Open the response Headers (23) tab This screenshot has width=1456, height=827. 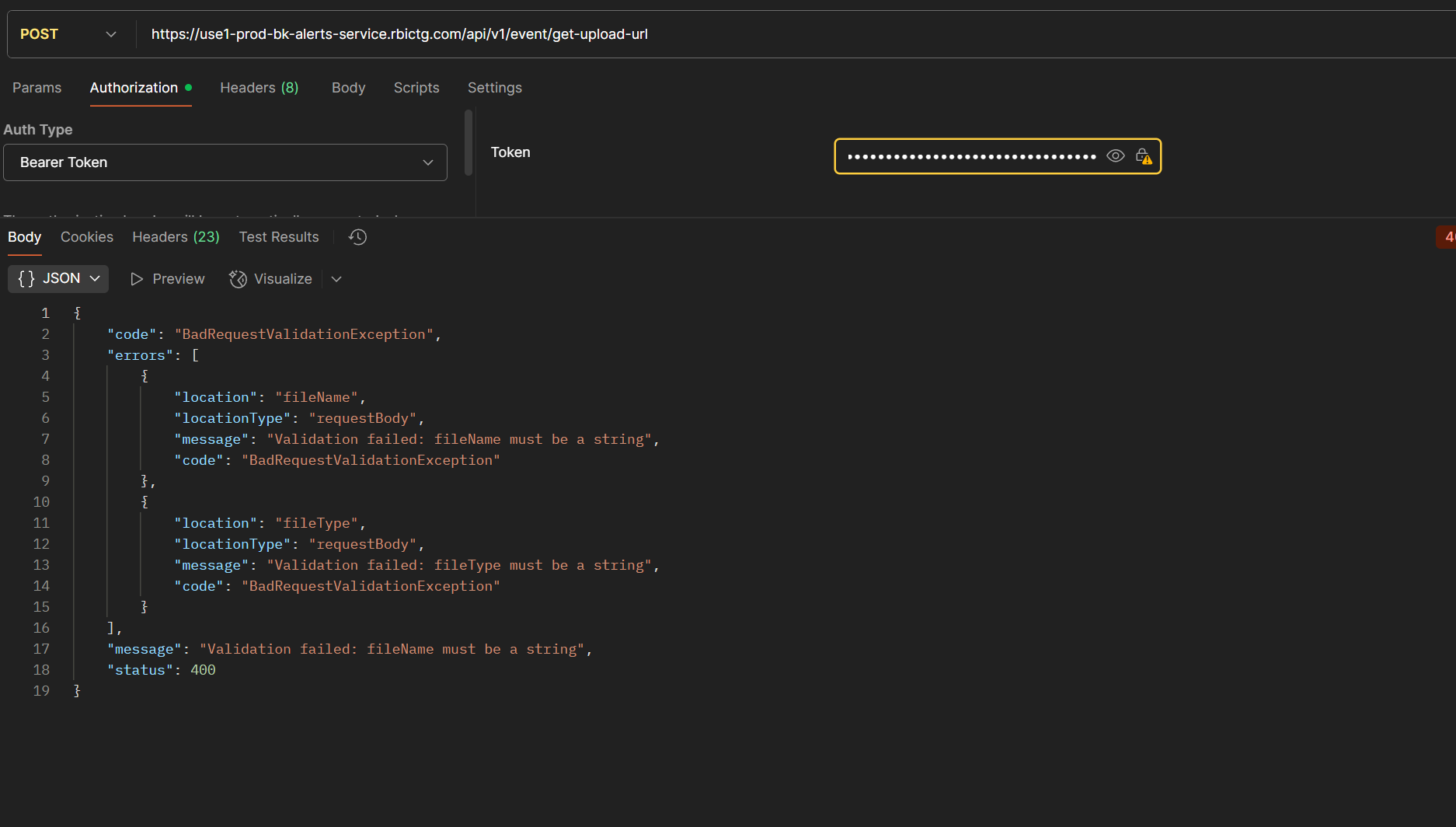point(176,237)
